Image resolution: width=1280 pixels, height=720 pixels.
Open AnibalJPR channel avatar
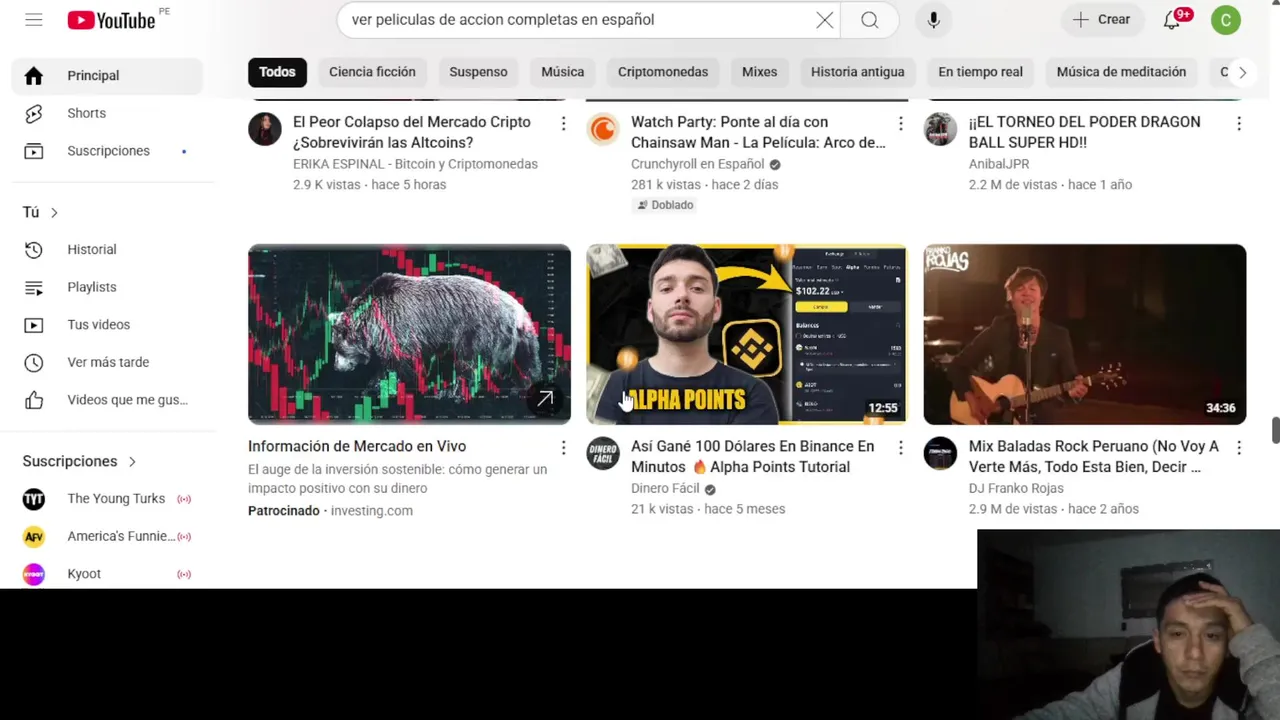940,129
